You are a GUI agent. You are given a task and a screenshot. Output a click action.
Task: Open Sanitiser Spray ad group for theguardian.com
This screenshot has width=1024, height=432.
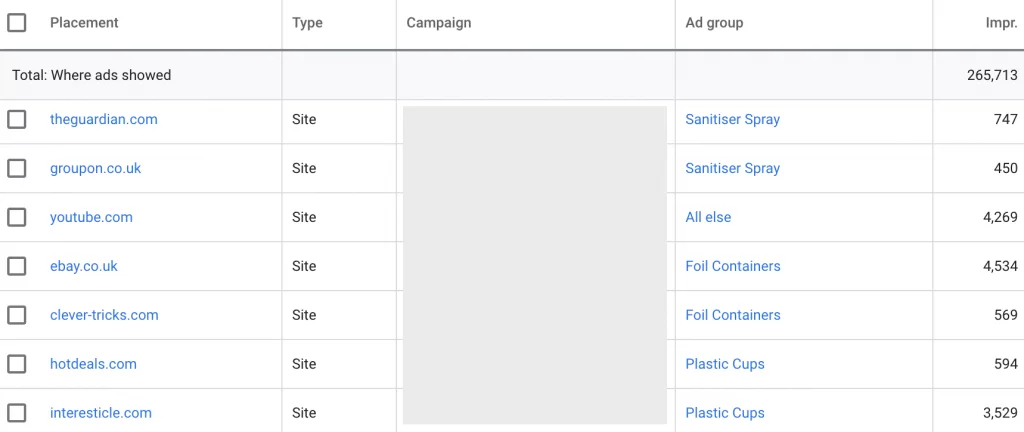point(732,119)
